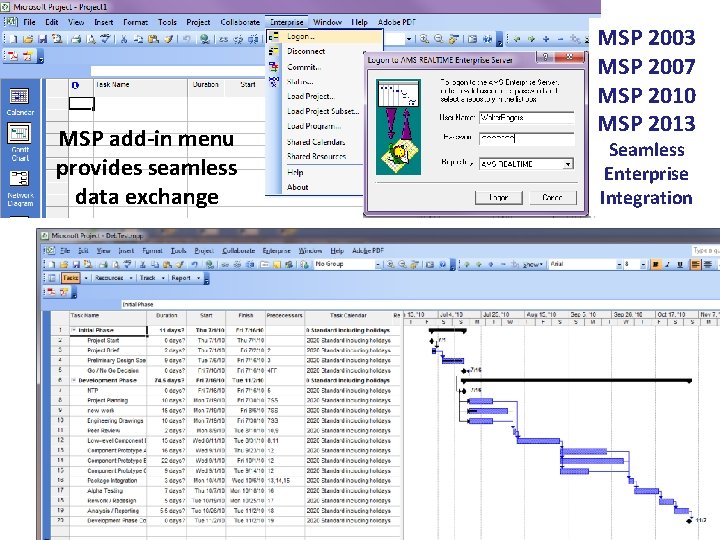Click in the User Name field
The width and height of the screenshot is (720, 540).
pyautogui.click(x=526, y=118)
